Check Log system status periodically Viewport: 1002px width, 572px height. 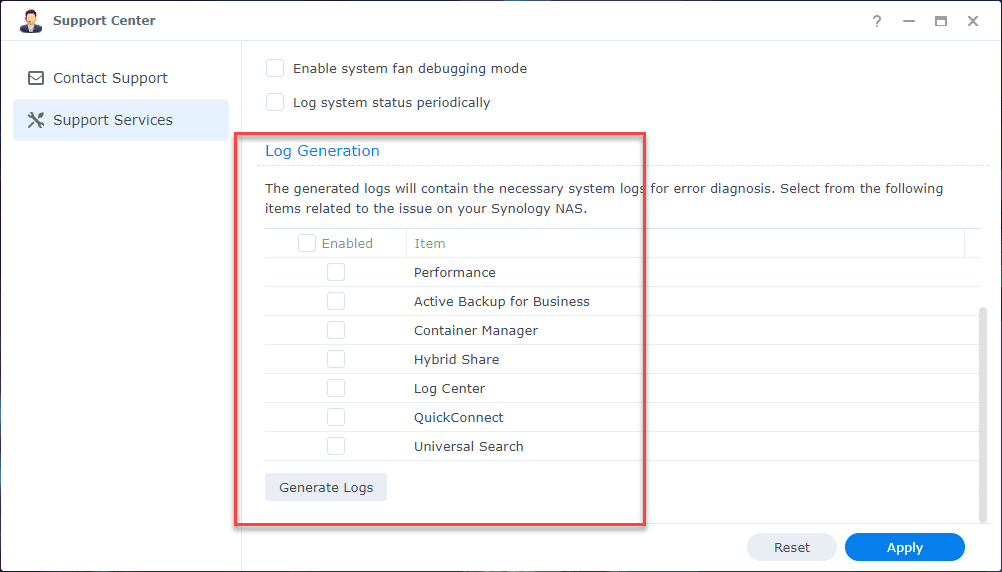(x=275, y=102)
